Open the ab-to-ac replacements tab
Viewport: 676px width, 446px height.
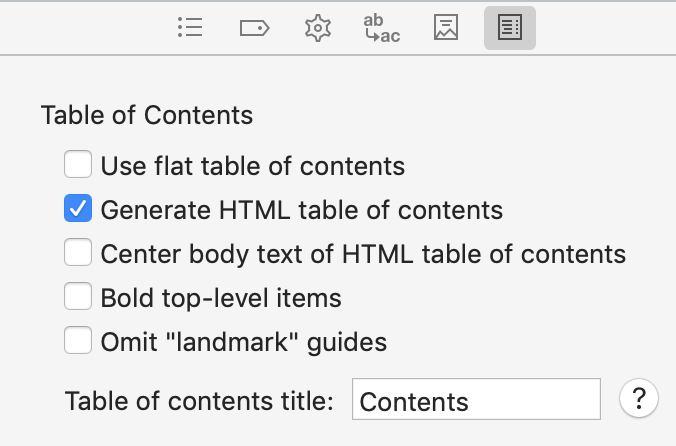point(382,28)
